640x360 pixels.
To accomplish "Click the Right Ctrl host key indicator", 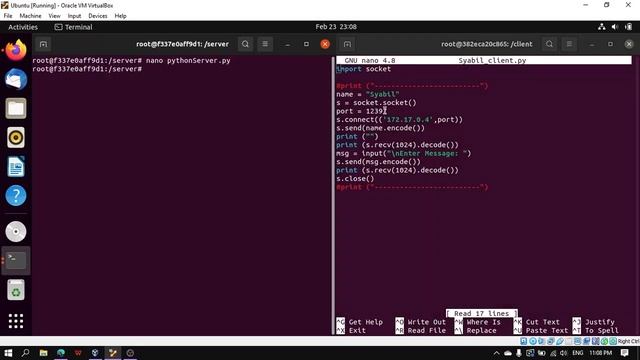I will (x=629, y=341).
